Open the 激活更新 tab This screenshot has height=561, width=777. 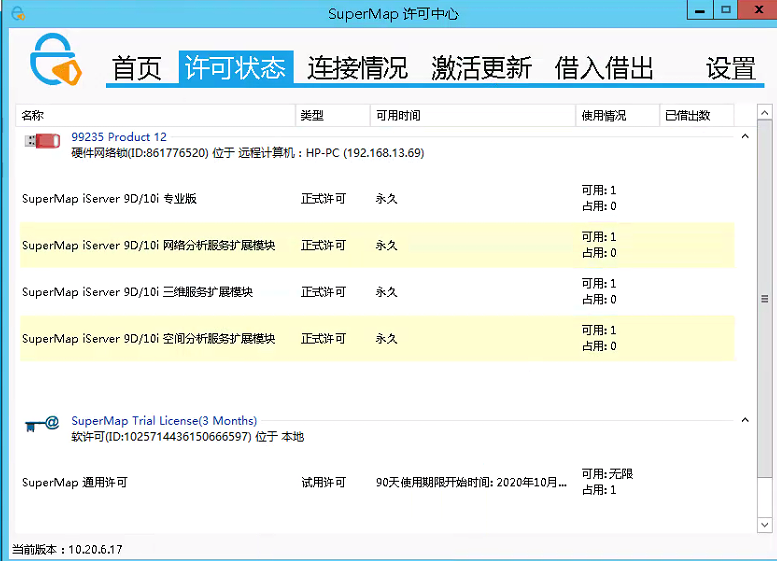click(x=481, y=68)
